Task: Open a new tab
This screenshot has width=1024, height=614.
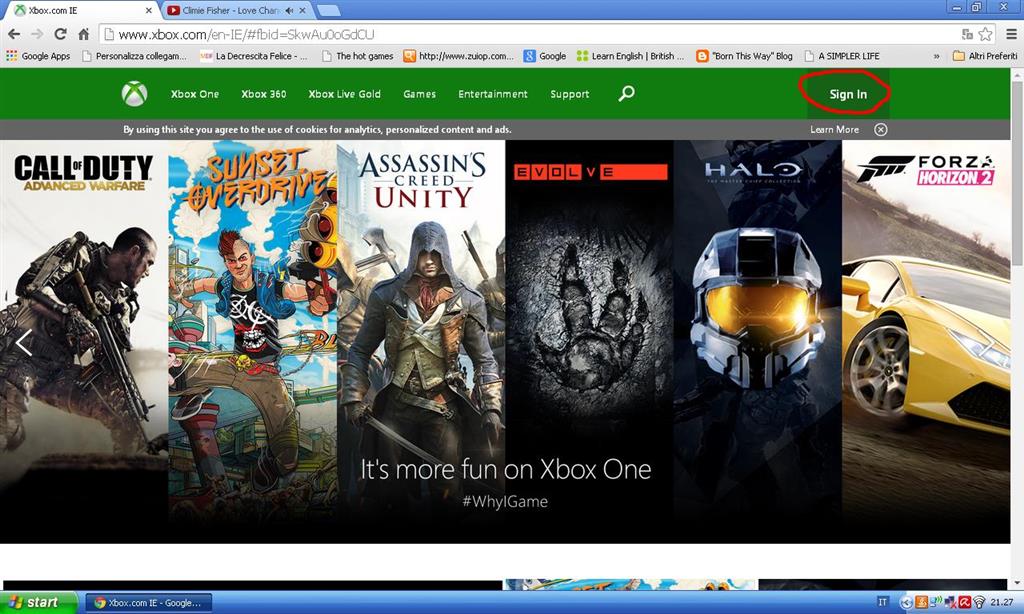Action: [x=327, y=10]
